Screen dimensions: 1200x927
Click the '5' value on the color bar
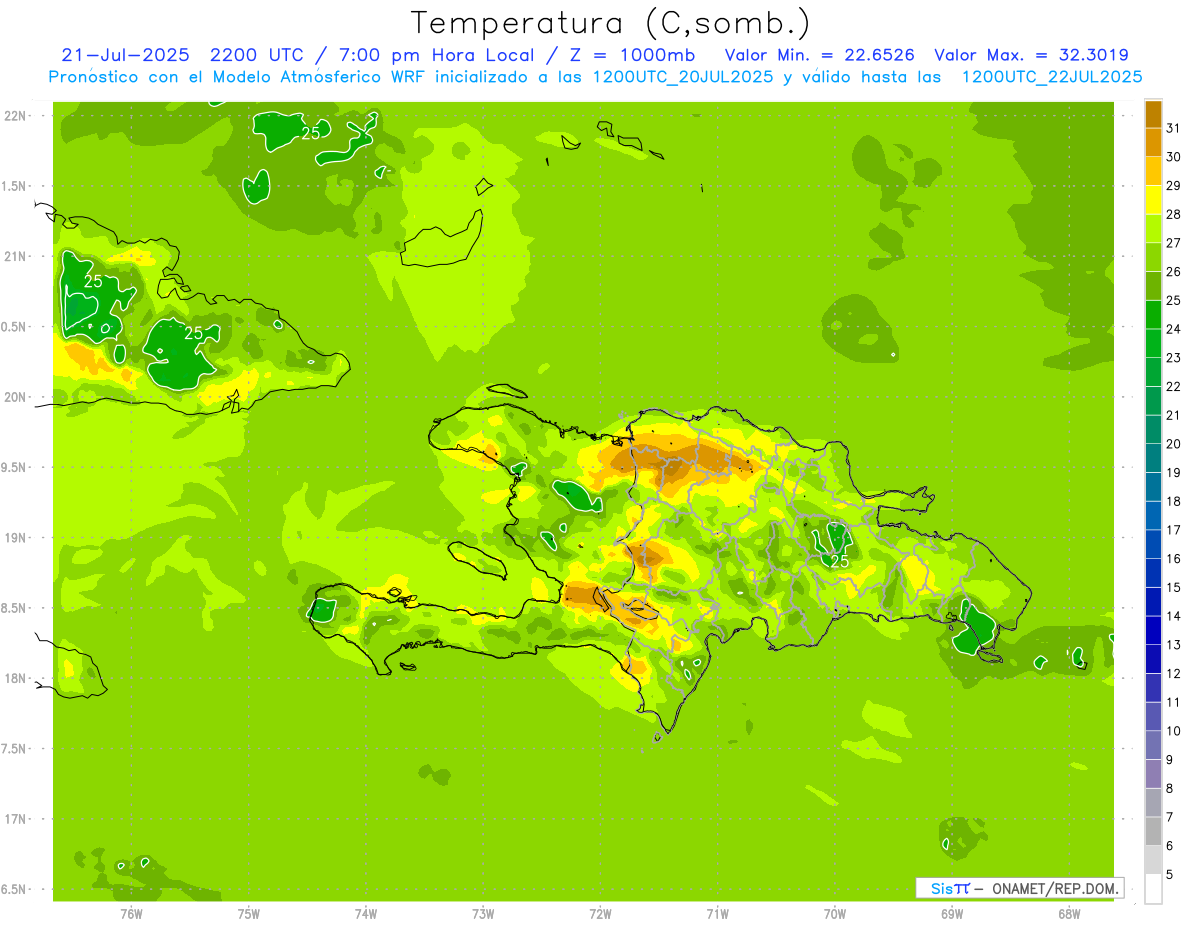coord(1170,874)
